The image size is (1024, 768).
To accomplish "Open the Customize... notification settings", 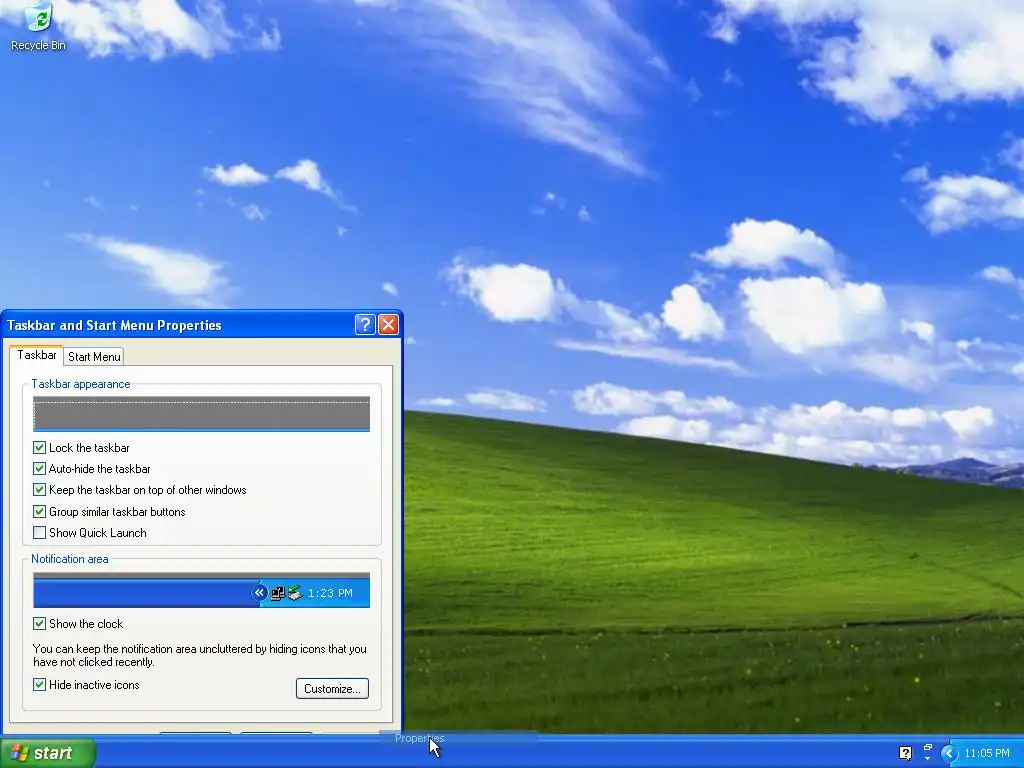I will pos(332,688).
